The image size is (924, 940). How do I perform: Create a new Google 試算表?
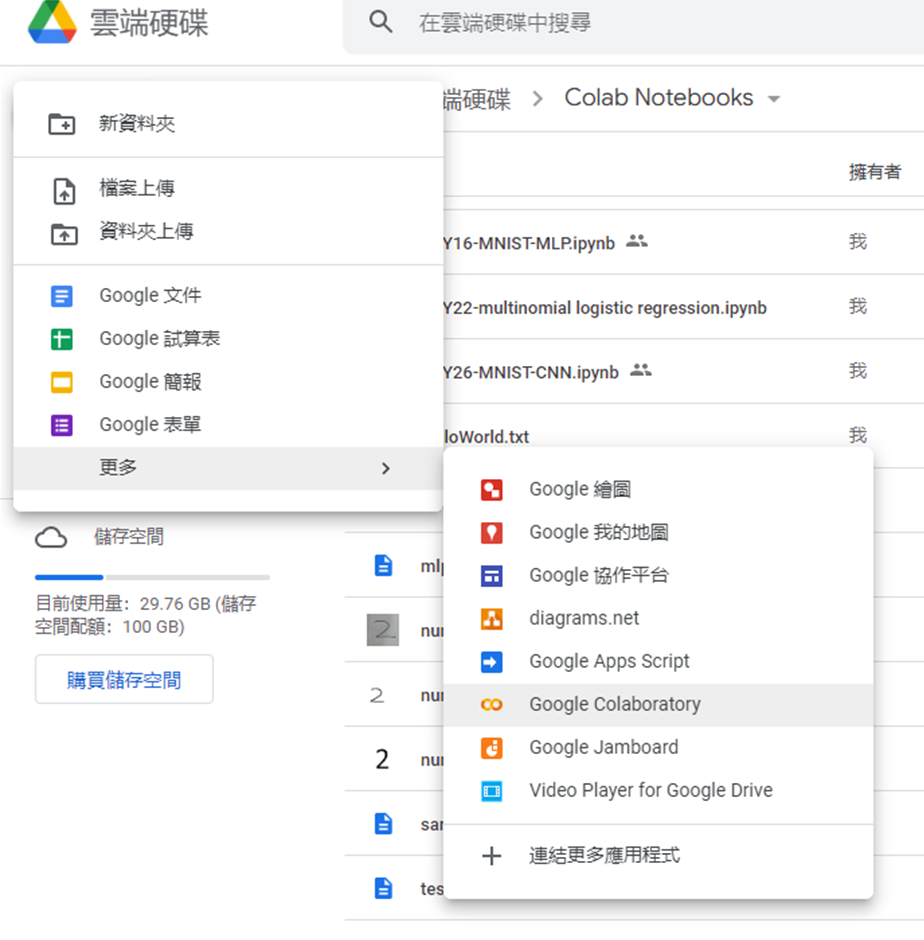tap(228, 339)
